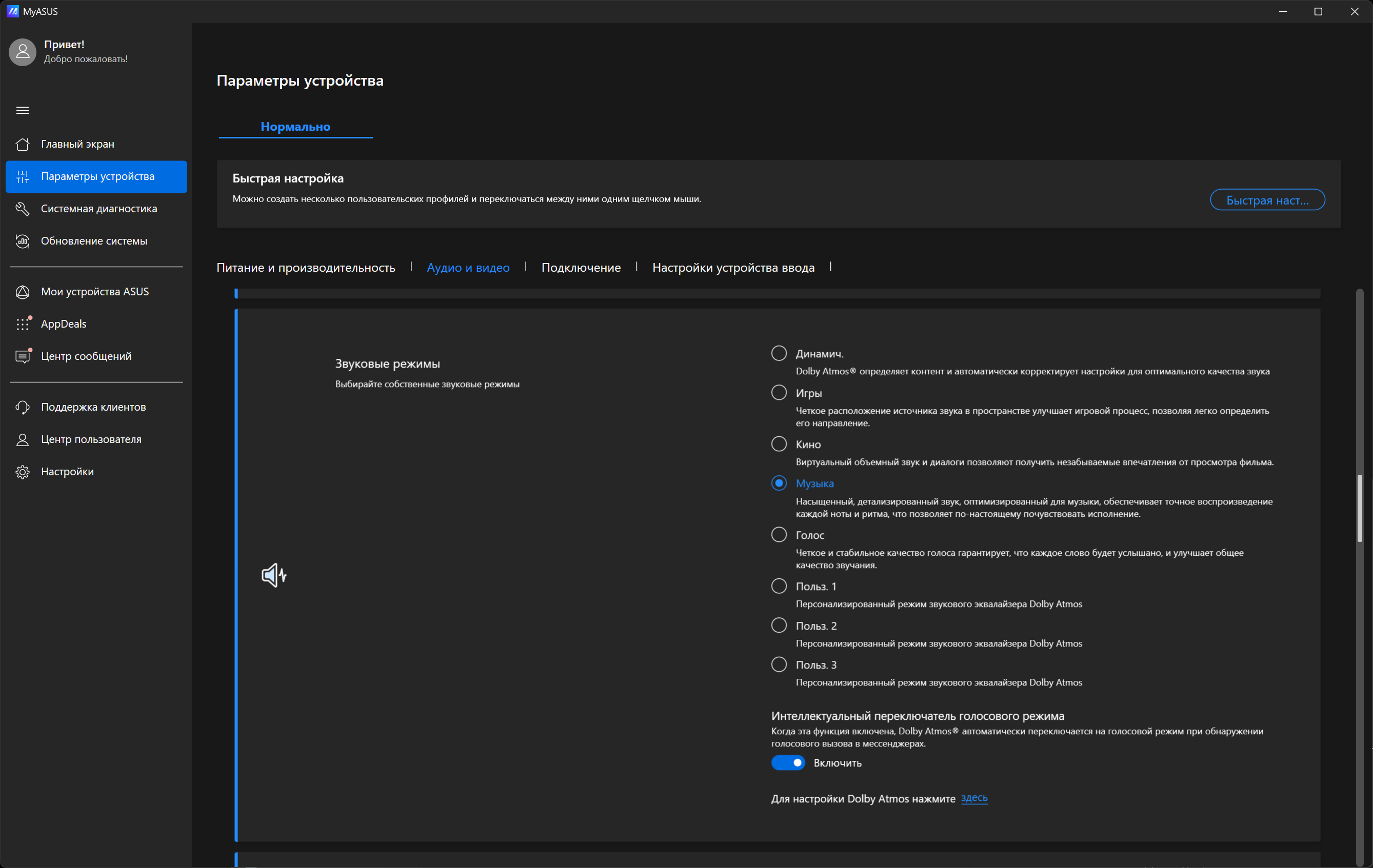Open AppDeals grid icon
This screenshot has height=868, width=1373.
pyautogui.click(x=22, y=324)
